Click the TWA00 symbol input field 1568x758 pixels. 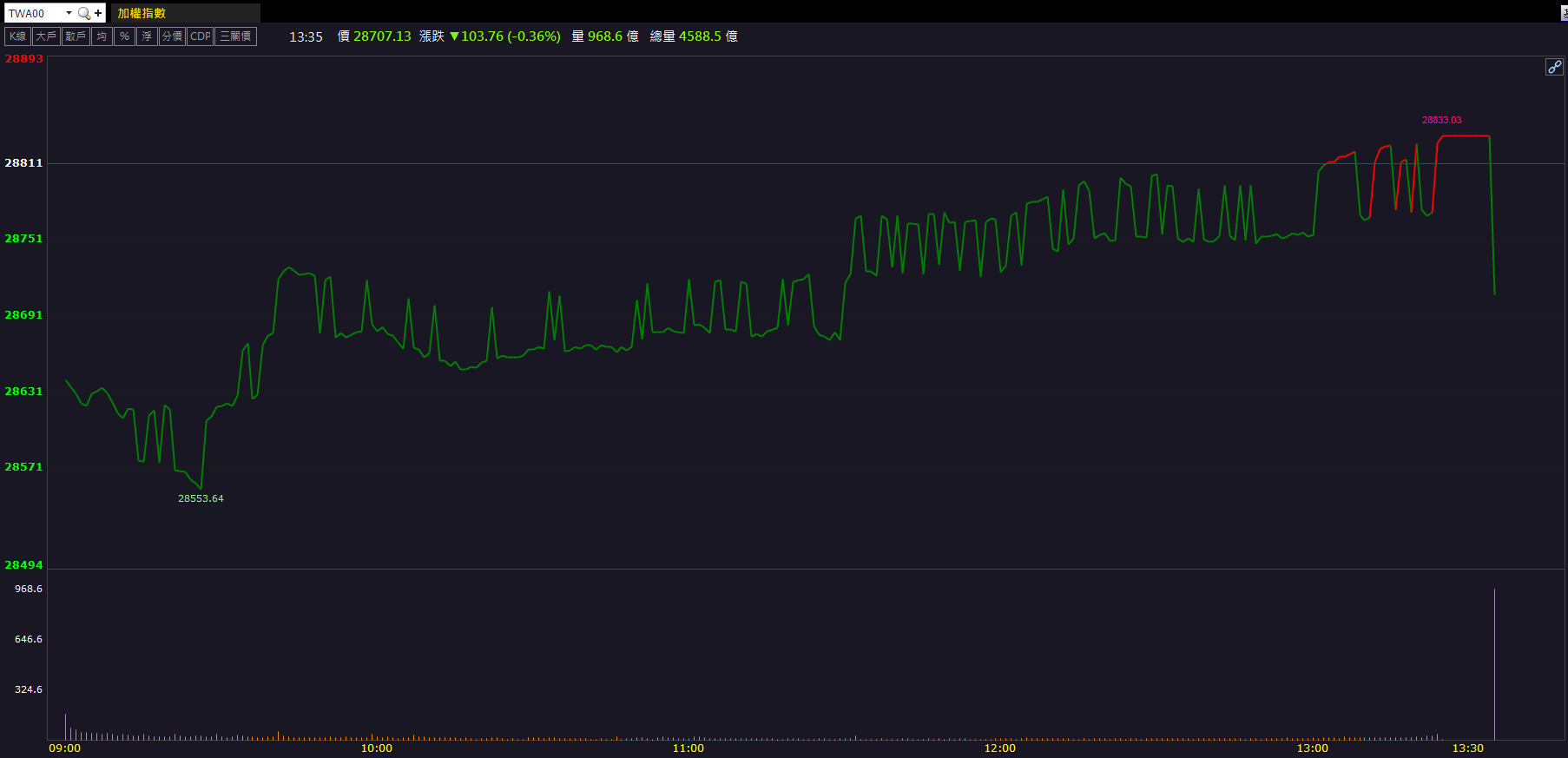33,13
